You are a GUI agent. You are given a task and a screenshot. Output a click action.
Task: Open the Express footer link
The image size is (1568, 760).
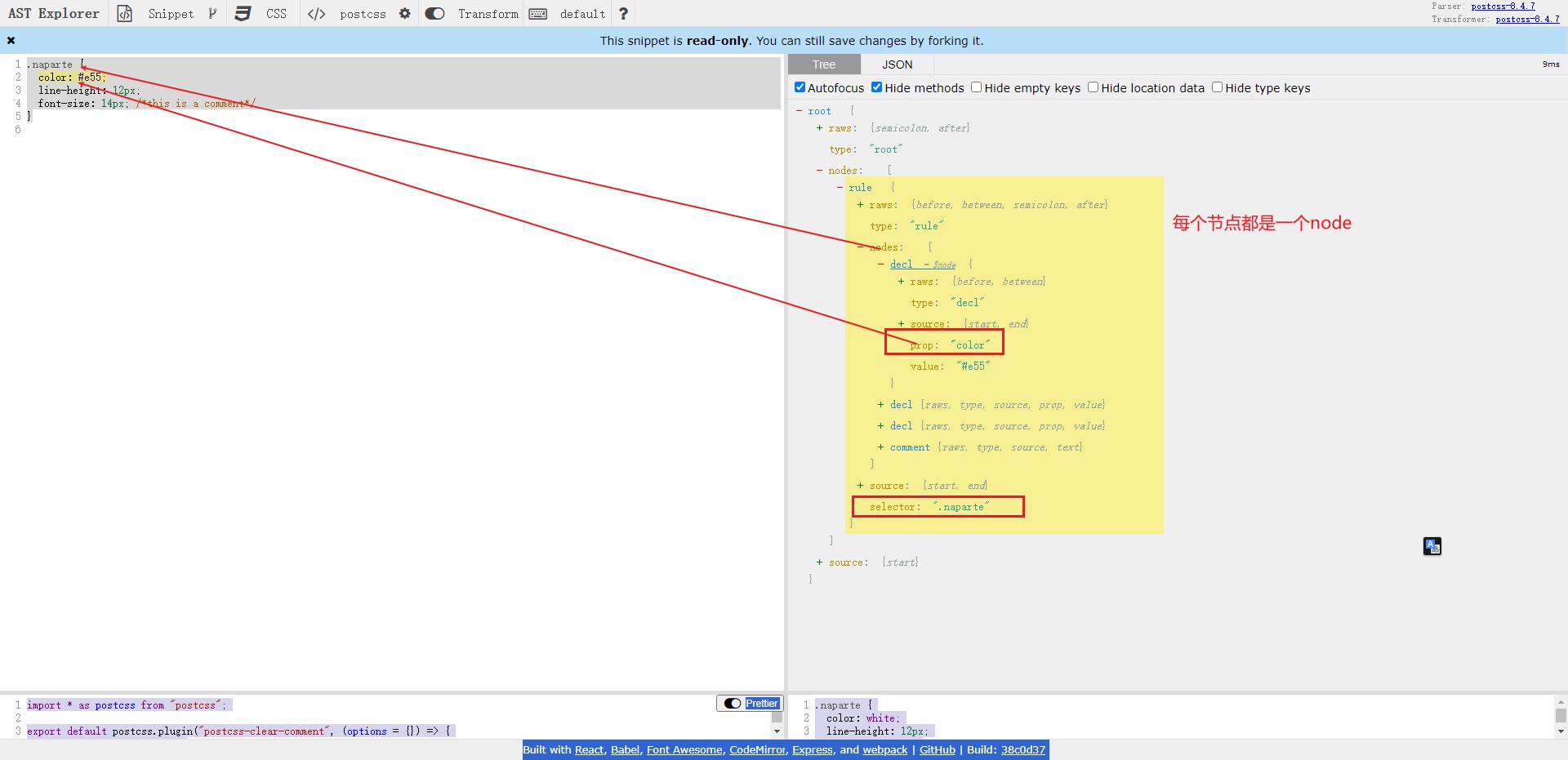click(813, 749)
